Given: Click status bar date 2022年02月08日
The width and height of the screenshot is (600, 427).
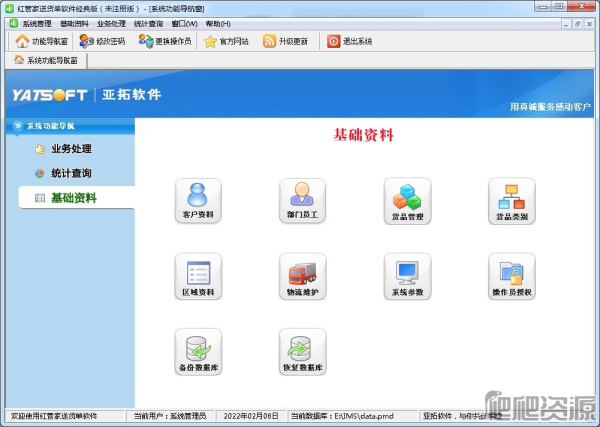Looking at the screenshot, I should point(251,416).
